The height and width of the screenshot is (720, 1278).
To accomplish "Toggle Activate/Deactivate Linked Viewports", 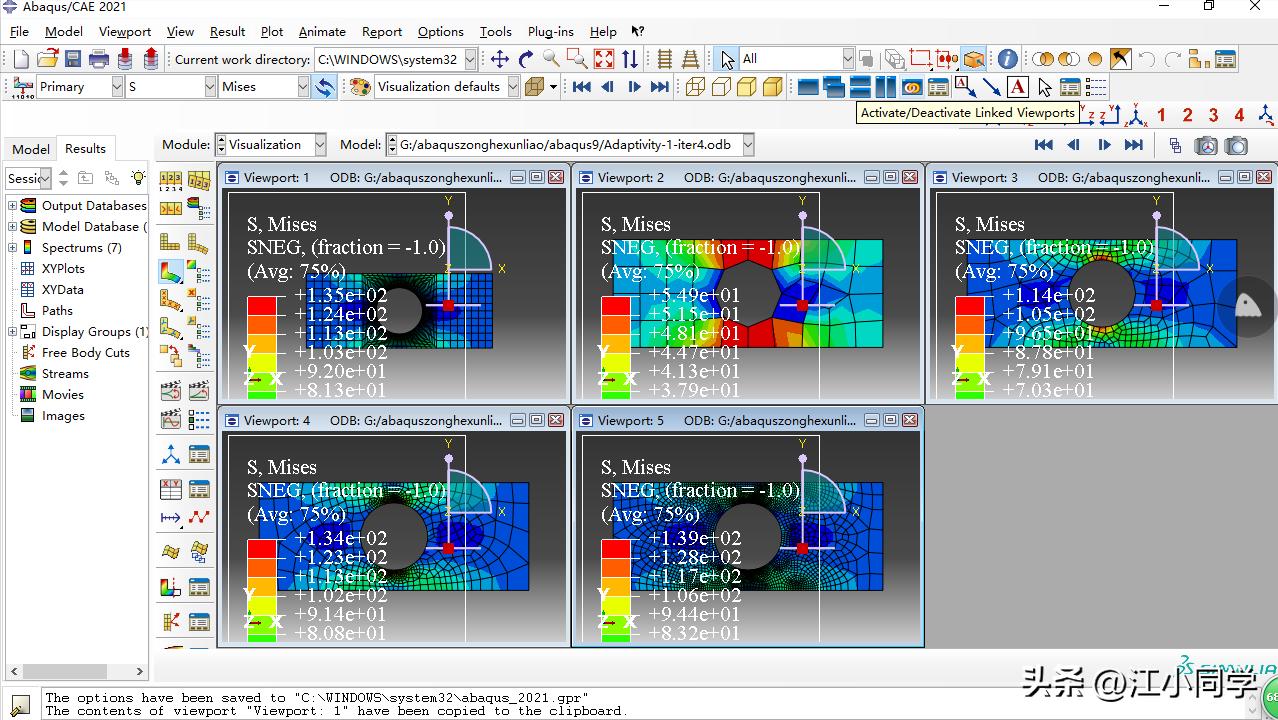I will coord(911,87).
